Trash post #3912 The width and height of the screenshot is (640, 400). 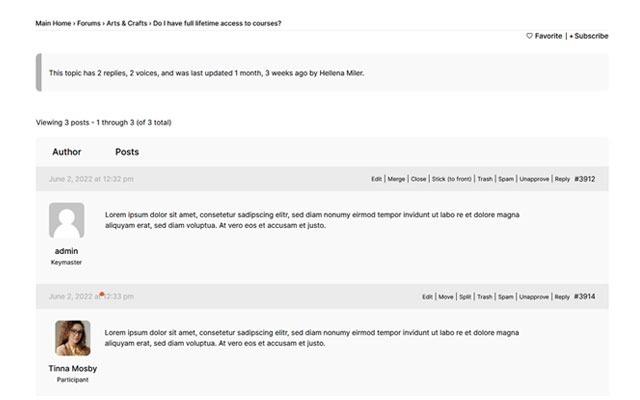[x=484, y=179]
